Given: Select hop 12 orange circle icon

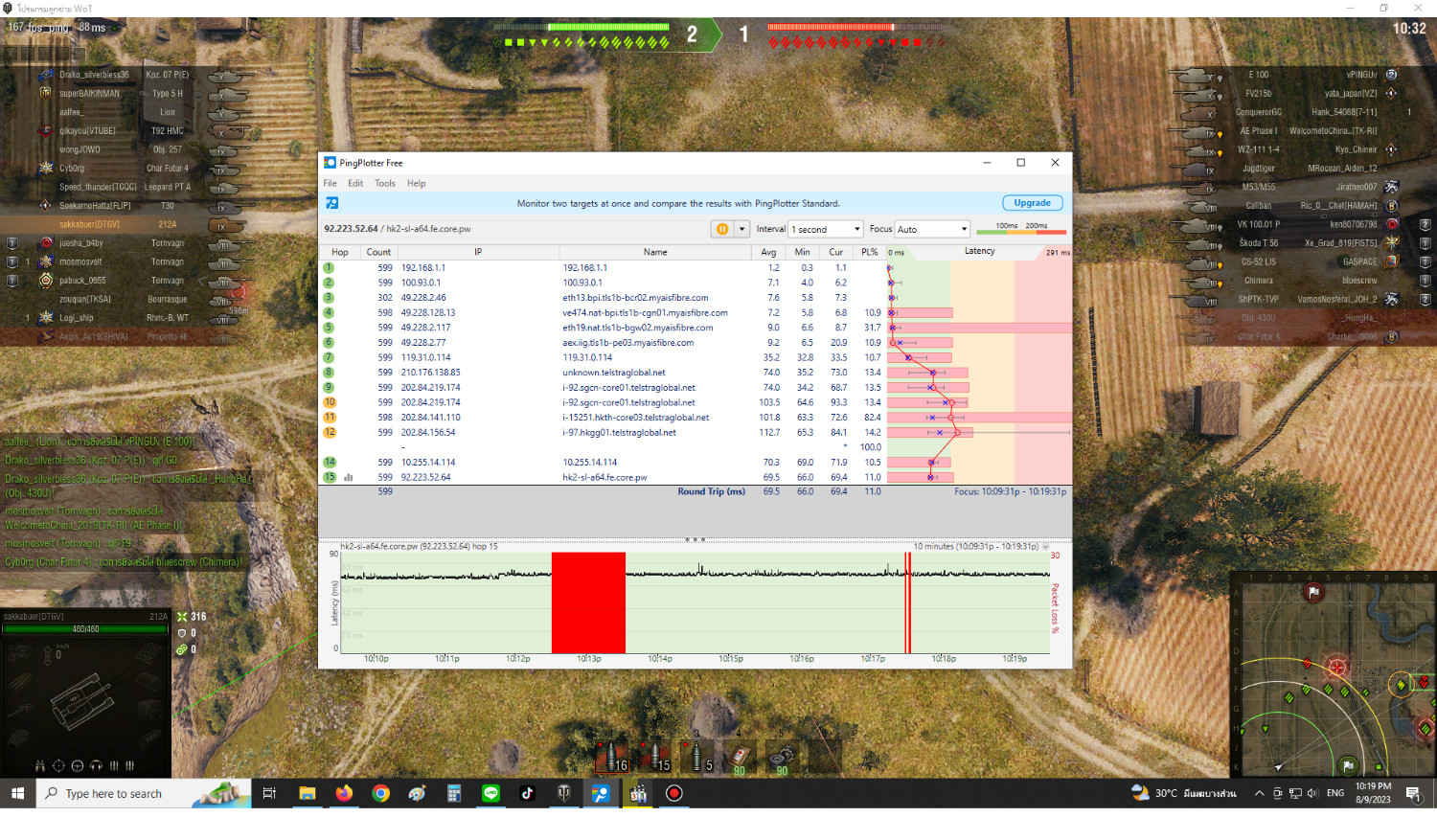Looking at the screenshot, I should point(330,432).
